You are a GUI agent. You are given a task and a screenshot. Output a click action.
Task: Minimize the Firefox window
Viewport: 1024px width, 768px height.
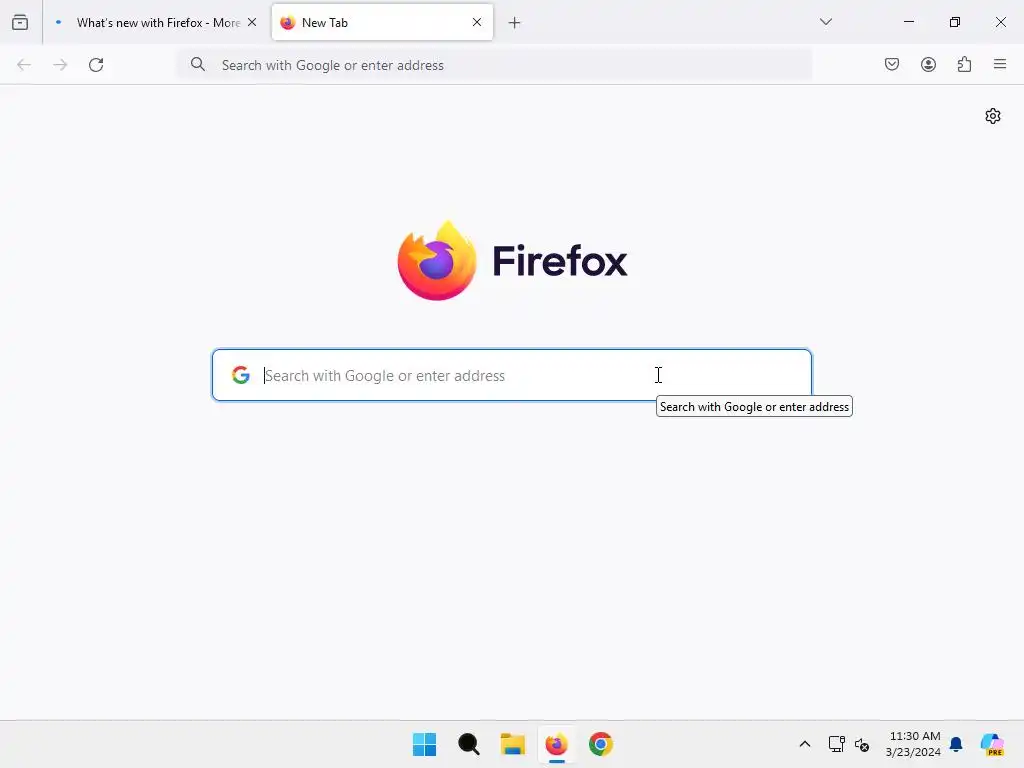click(908, 22)
